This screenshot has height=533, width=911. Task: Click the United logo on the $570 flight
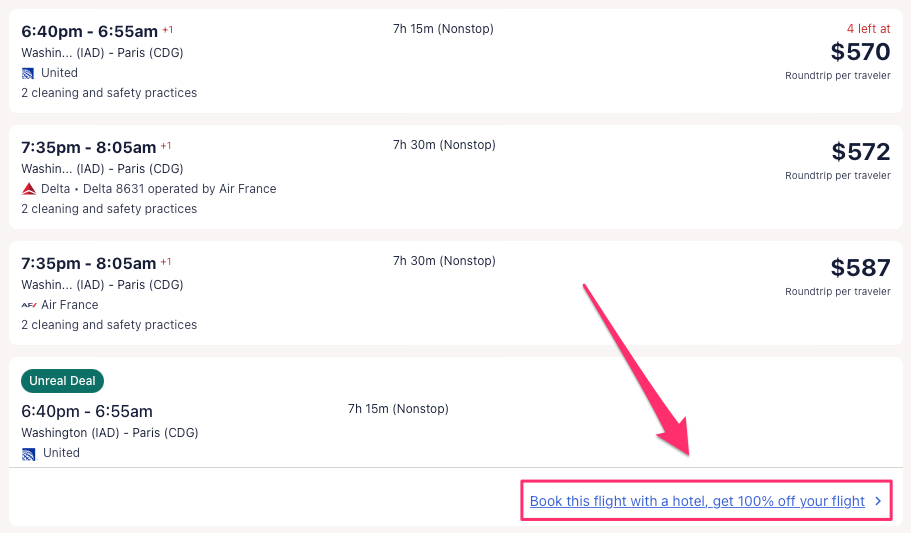(x=28, y=73)
